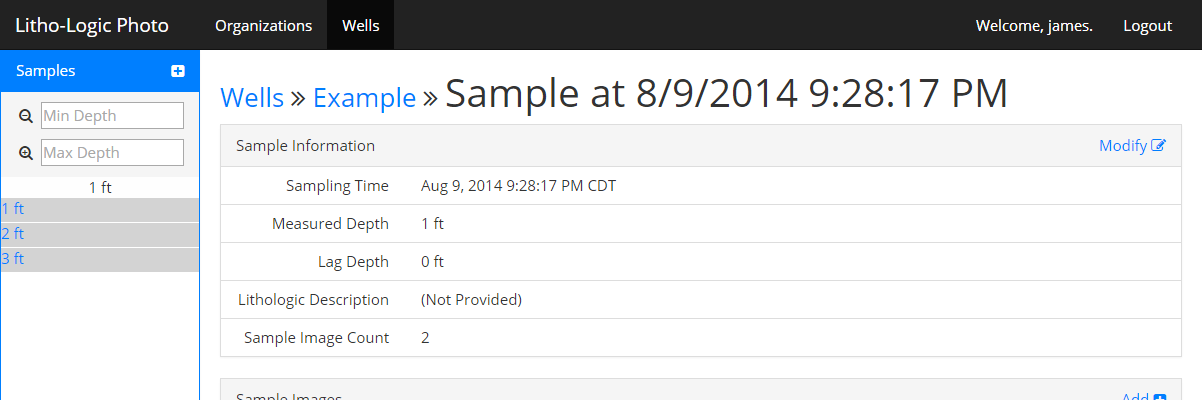Focus the Min Depth input field

coord(112,116)
